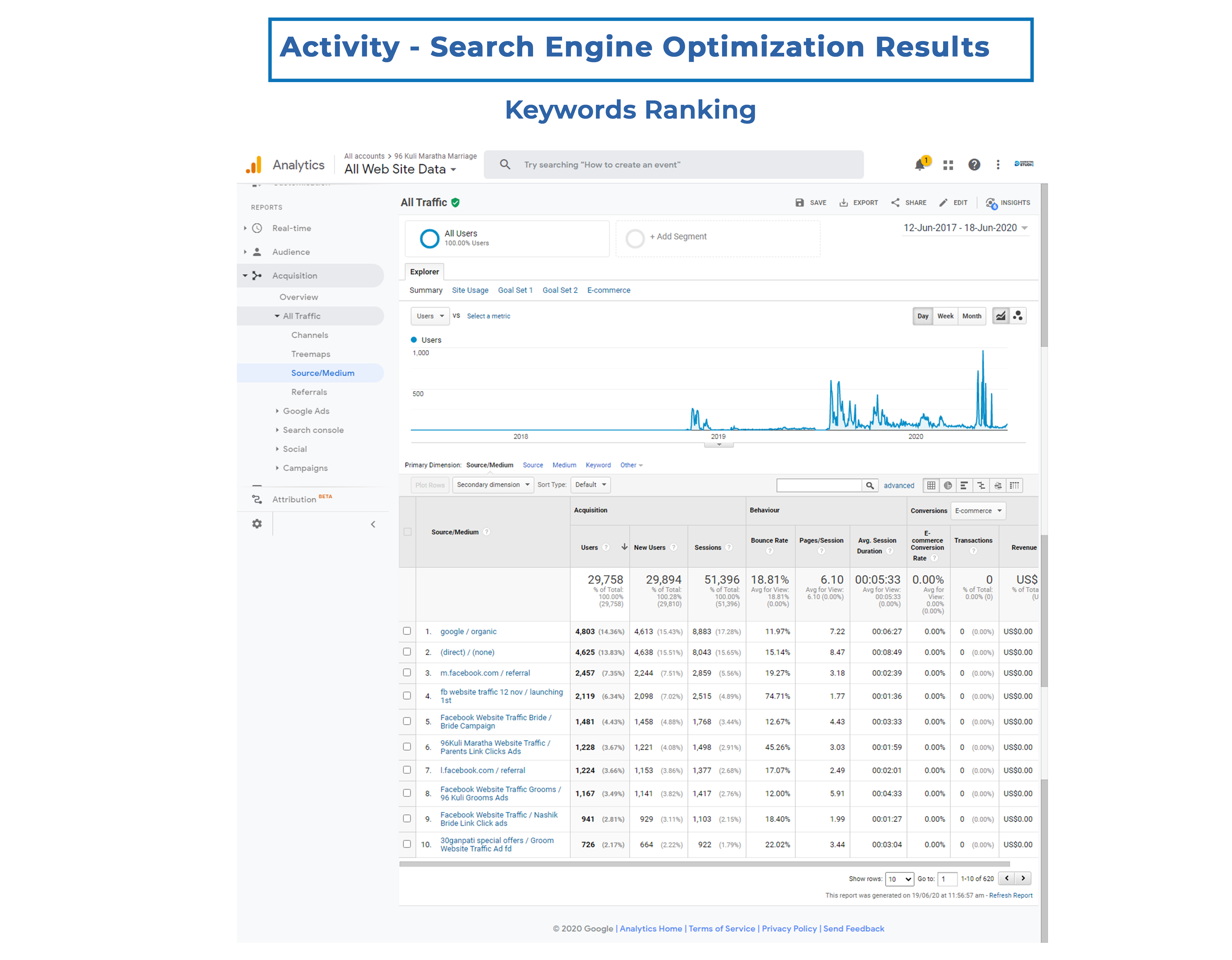Select the Month graph interval

pos(971,316)
